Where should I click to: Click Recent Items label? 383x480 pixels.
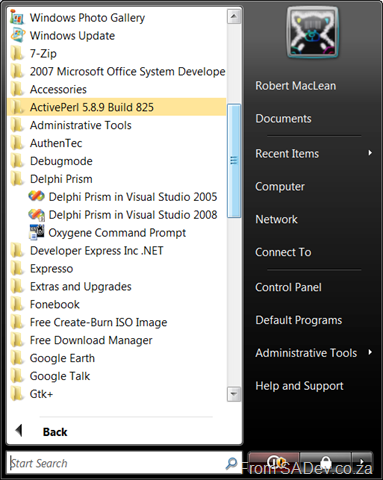point(287,154)
